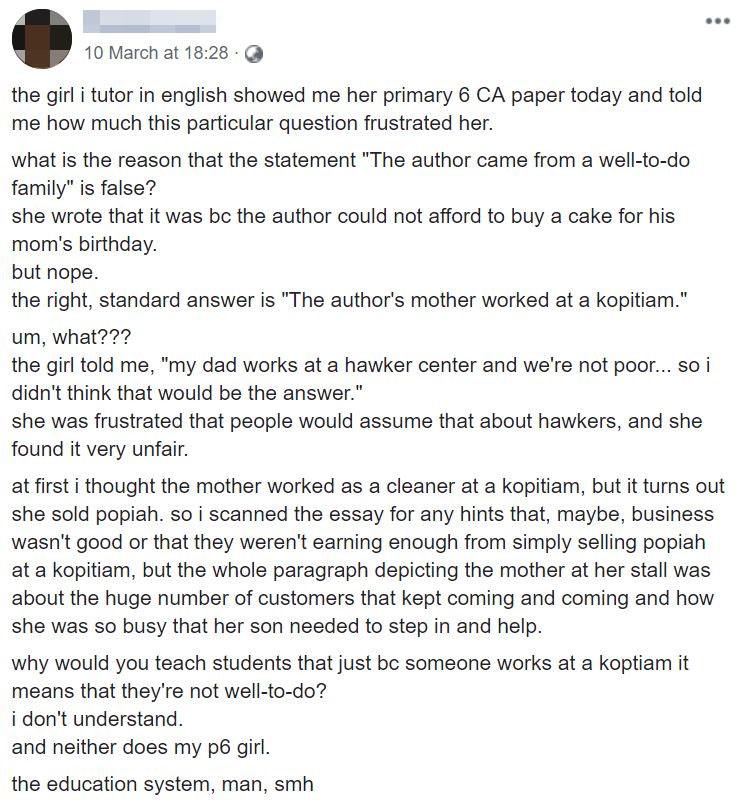Click the blurred poster name
The height and width of the screenshot is (801, 737).
(x=150, y=22)
